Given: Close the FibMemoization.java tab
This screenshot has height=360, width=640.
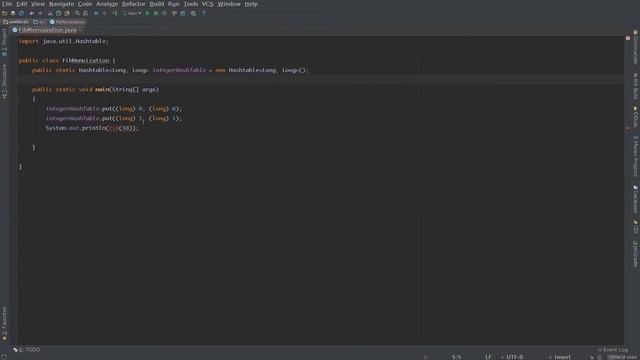Looking at the screenshot, I should (x=81, y=30).
